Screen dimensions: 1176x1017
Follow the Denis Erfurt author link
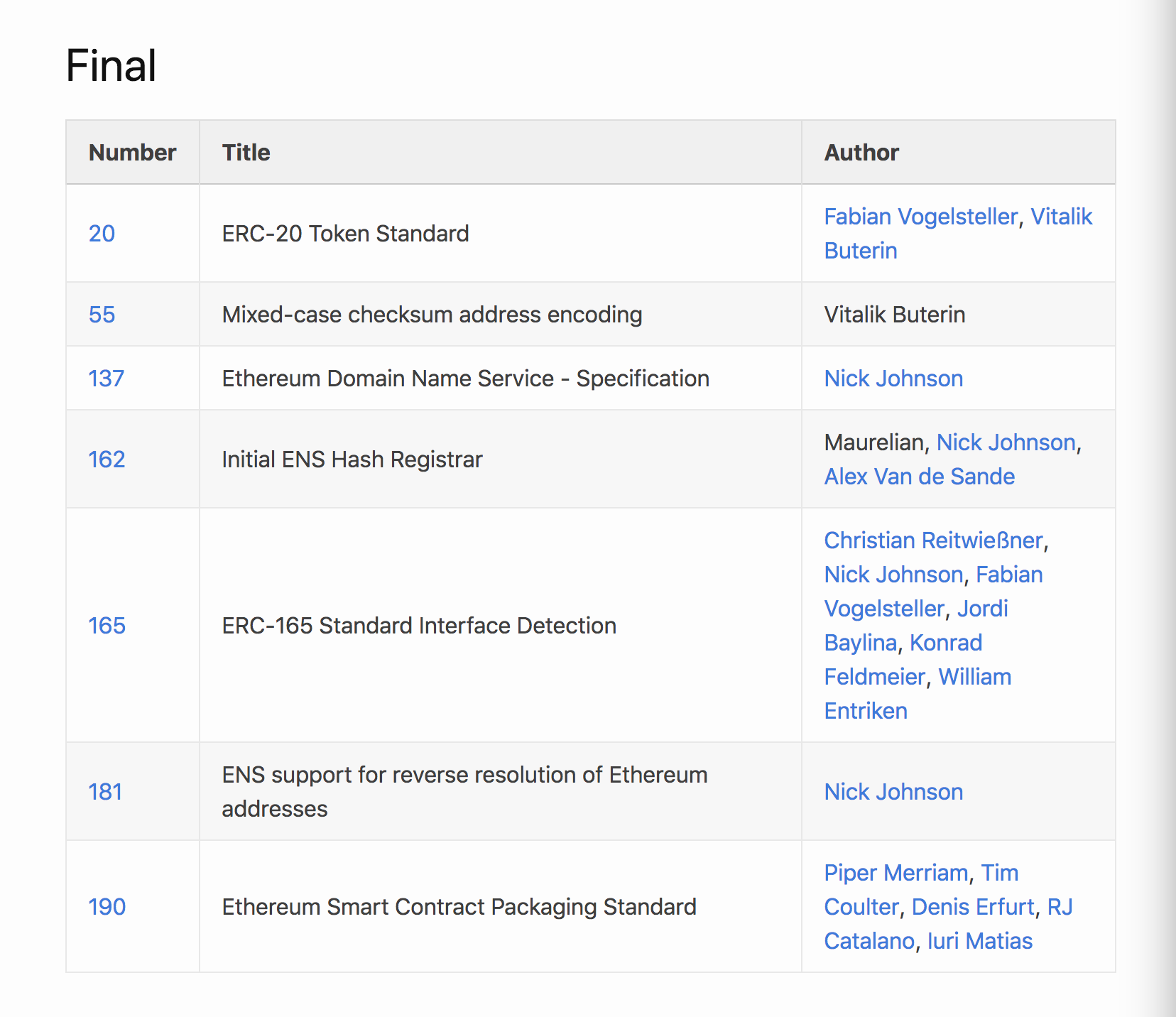[x=972, y=907]
